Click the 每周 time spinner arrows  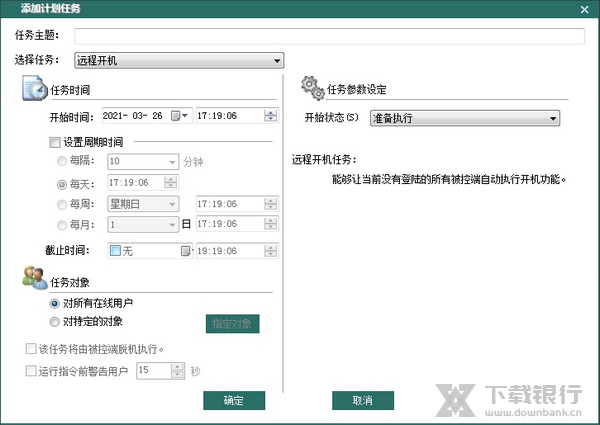point(271,204)
